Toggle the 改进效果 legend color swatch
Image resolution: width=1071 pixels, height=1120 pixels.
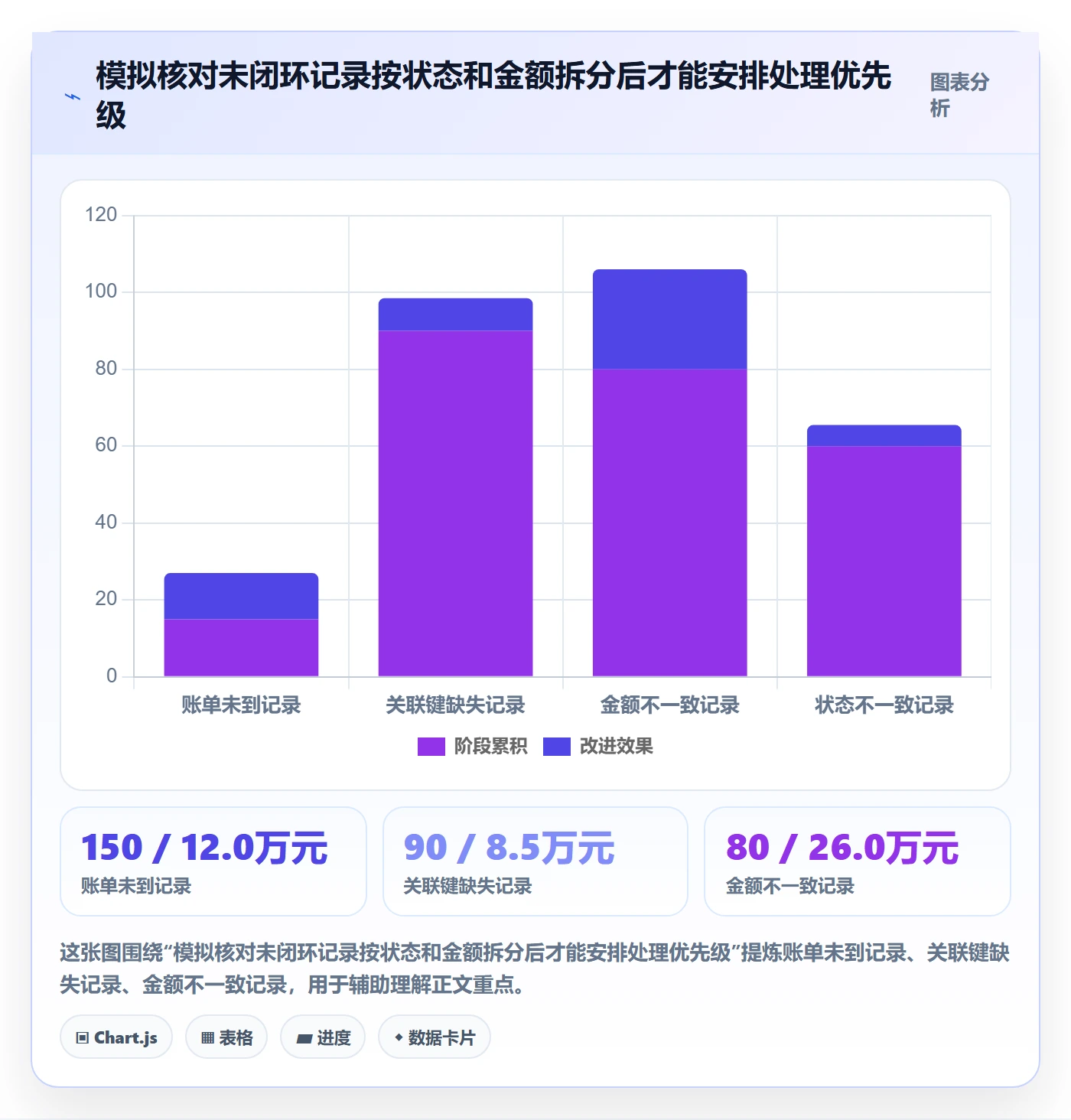click(x=557, y=747)
